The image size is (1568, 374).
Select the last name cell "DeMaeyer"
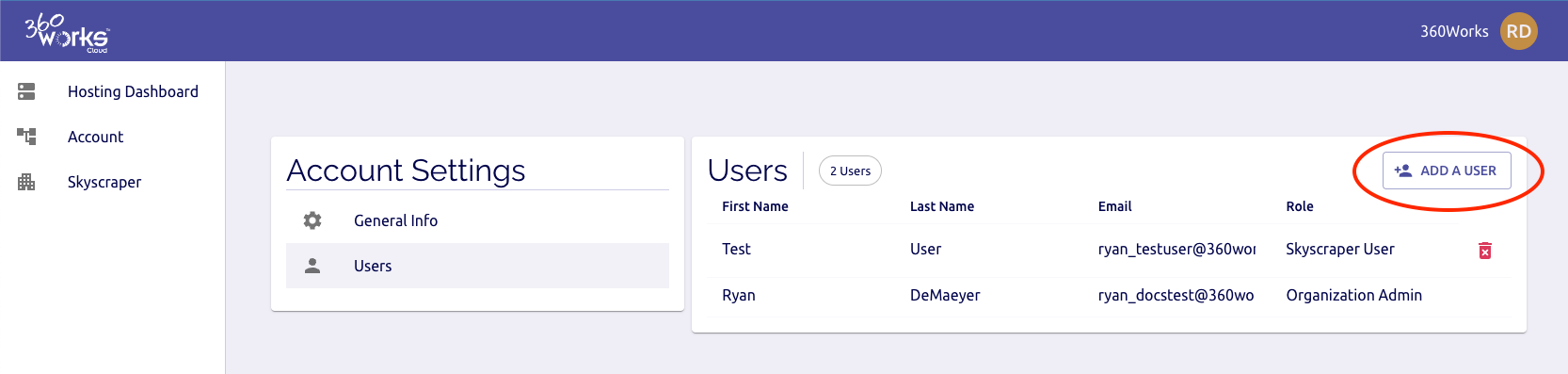945,295
